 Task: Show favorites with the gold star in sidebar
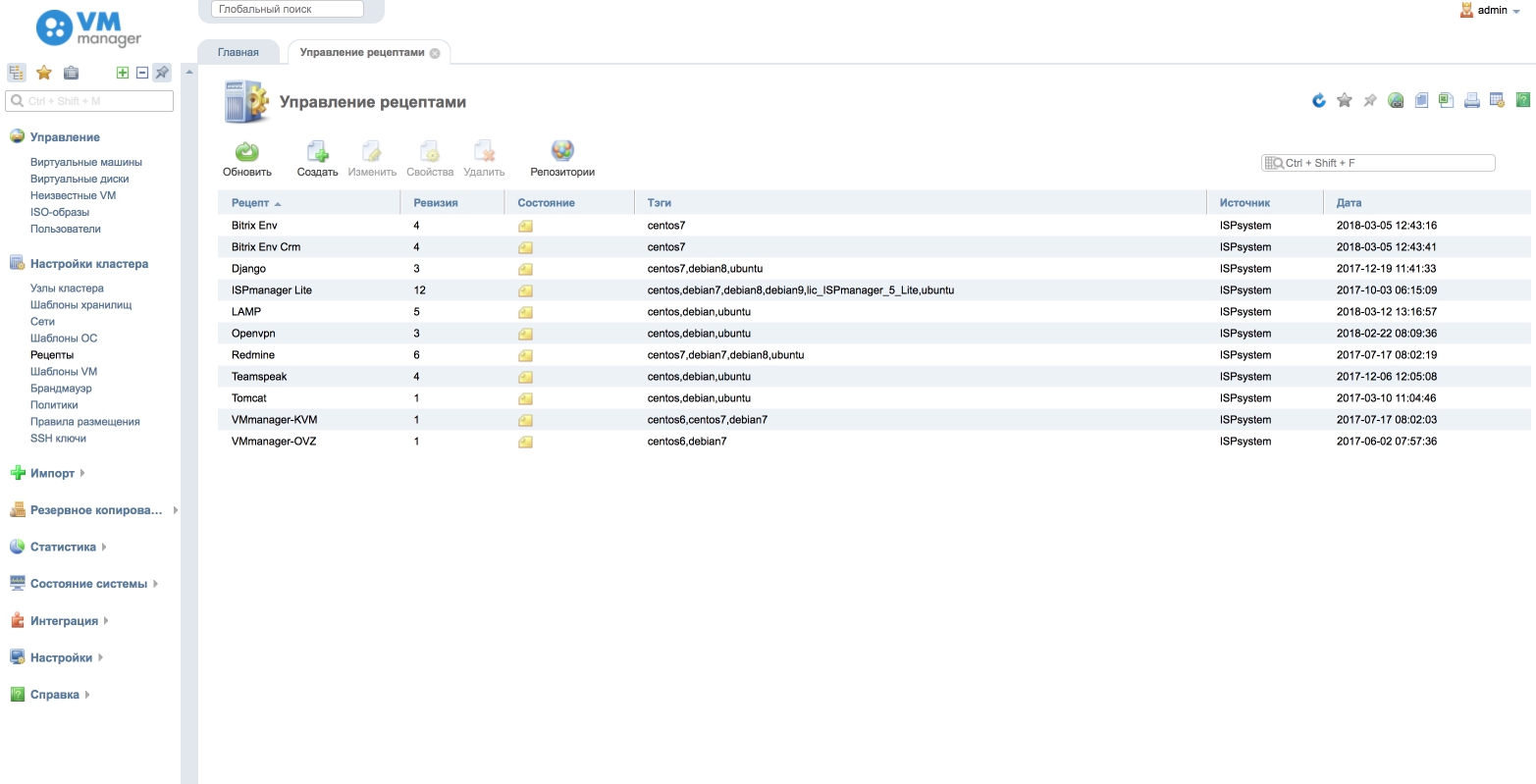[x=44, y=73]
